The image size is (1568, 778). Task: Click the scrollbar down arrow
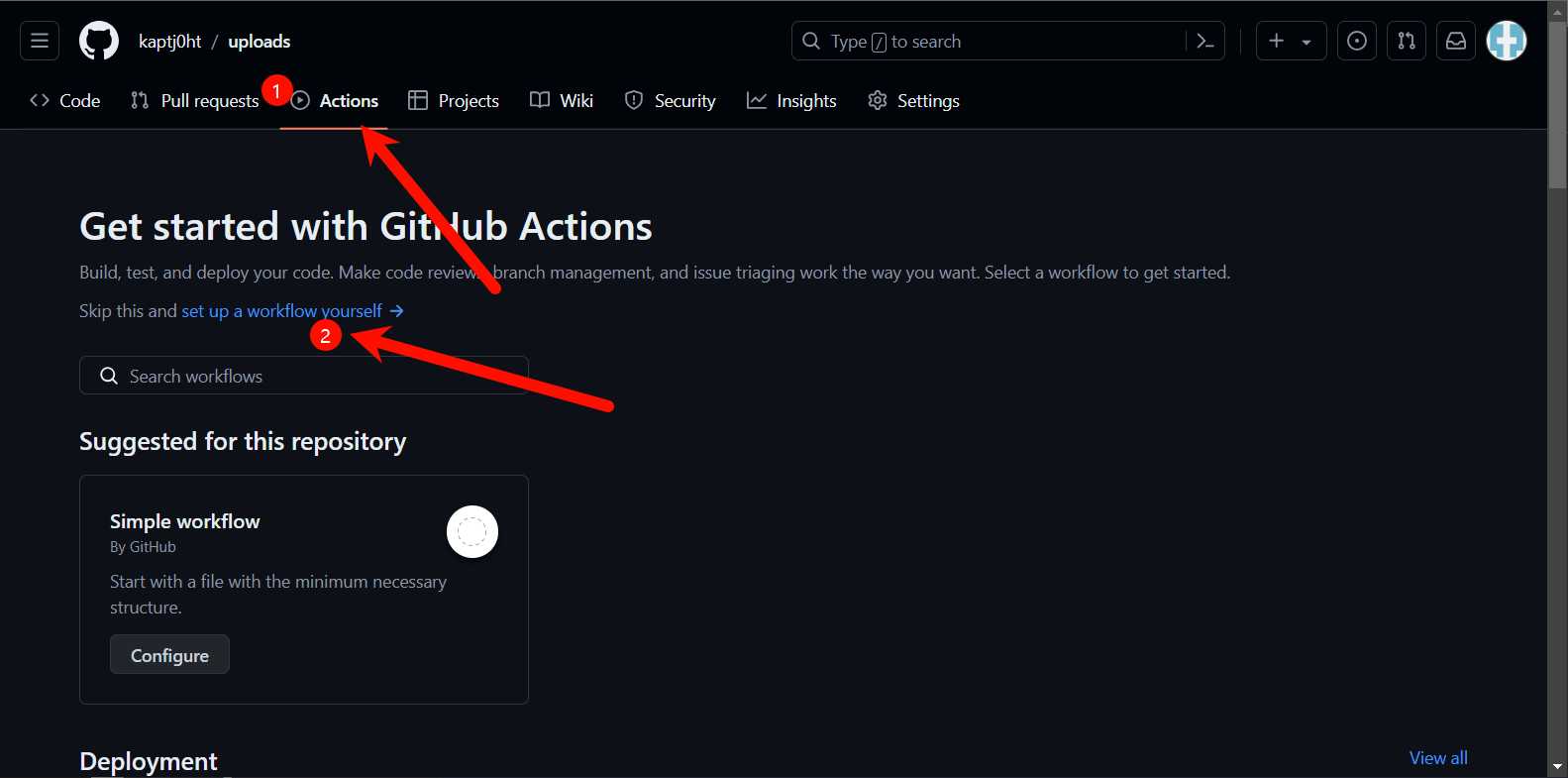(x=1557, y=767)
